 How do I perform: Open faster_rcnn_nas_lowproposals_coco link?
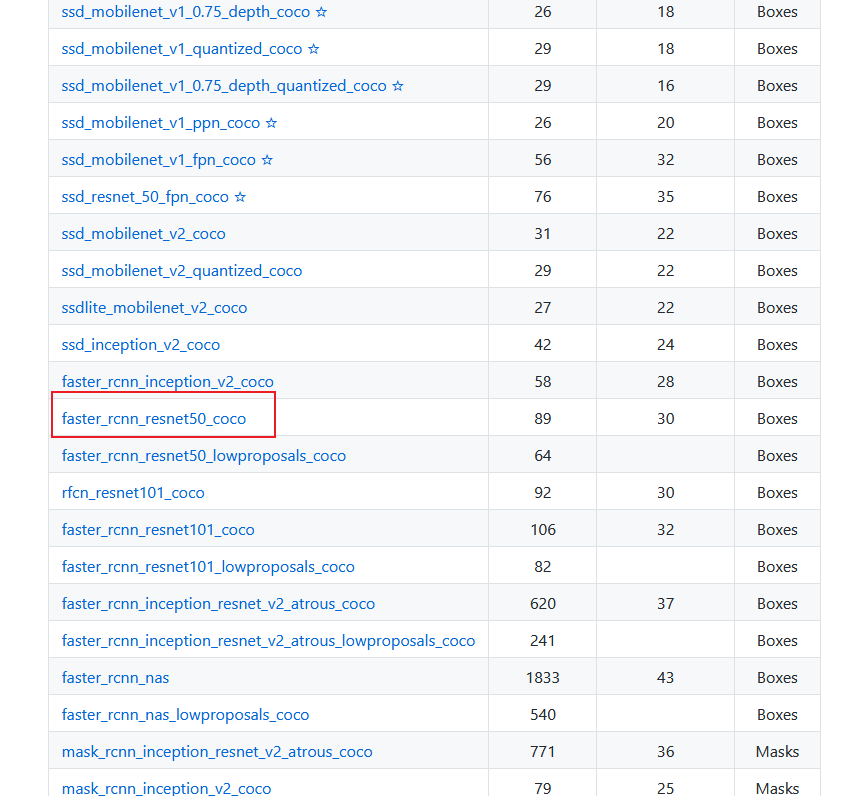(185, 715)
